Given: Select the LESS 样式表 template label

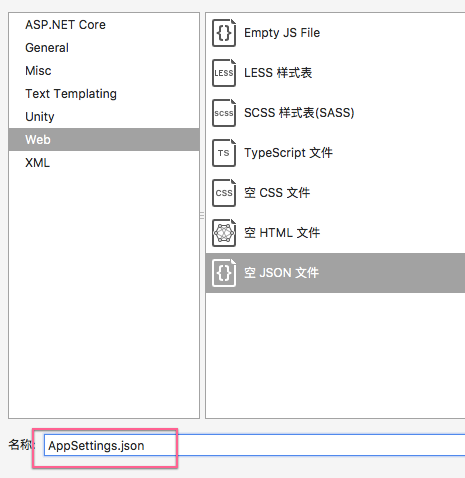Looking at the screenshot, I should (278, 73).
